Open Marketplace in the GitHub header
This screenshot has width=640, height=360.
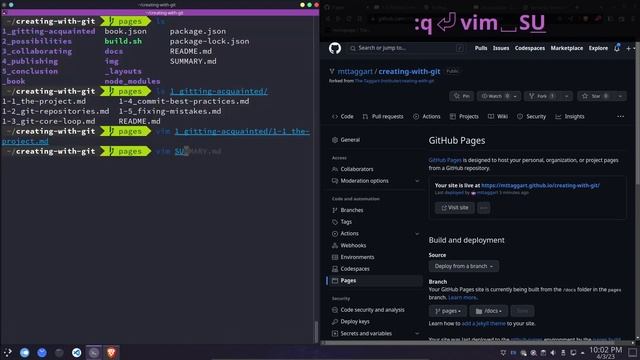click(567, 48)
